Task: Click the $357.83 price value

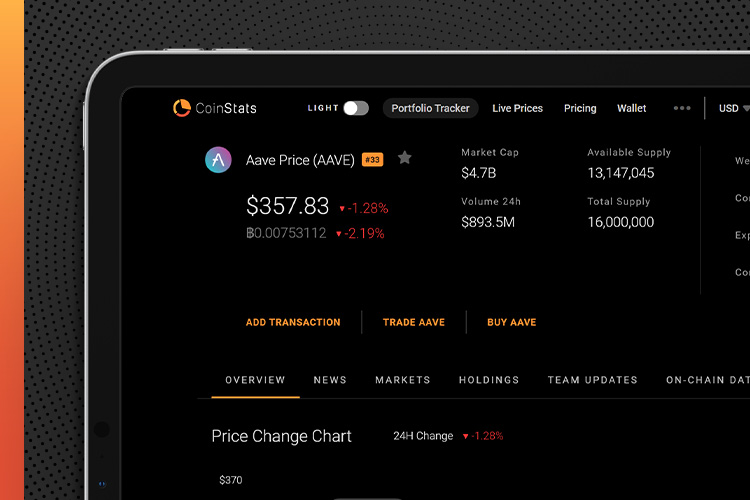Action: pos(287,206)
